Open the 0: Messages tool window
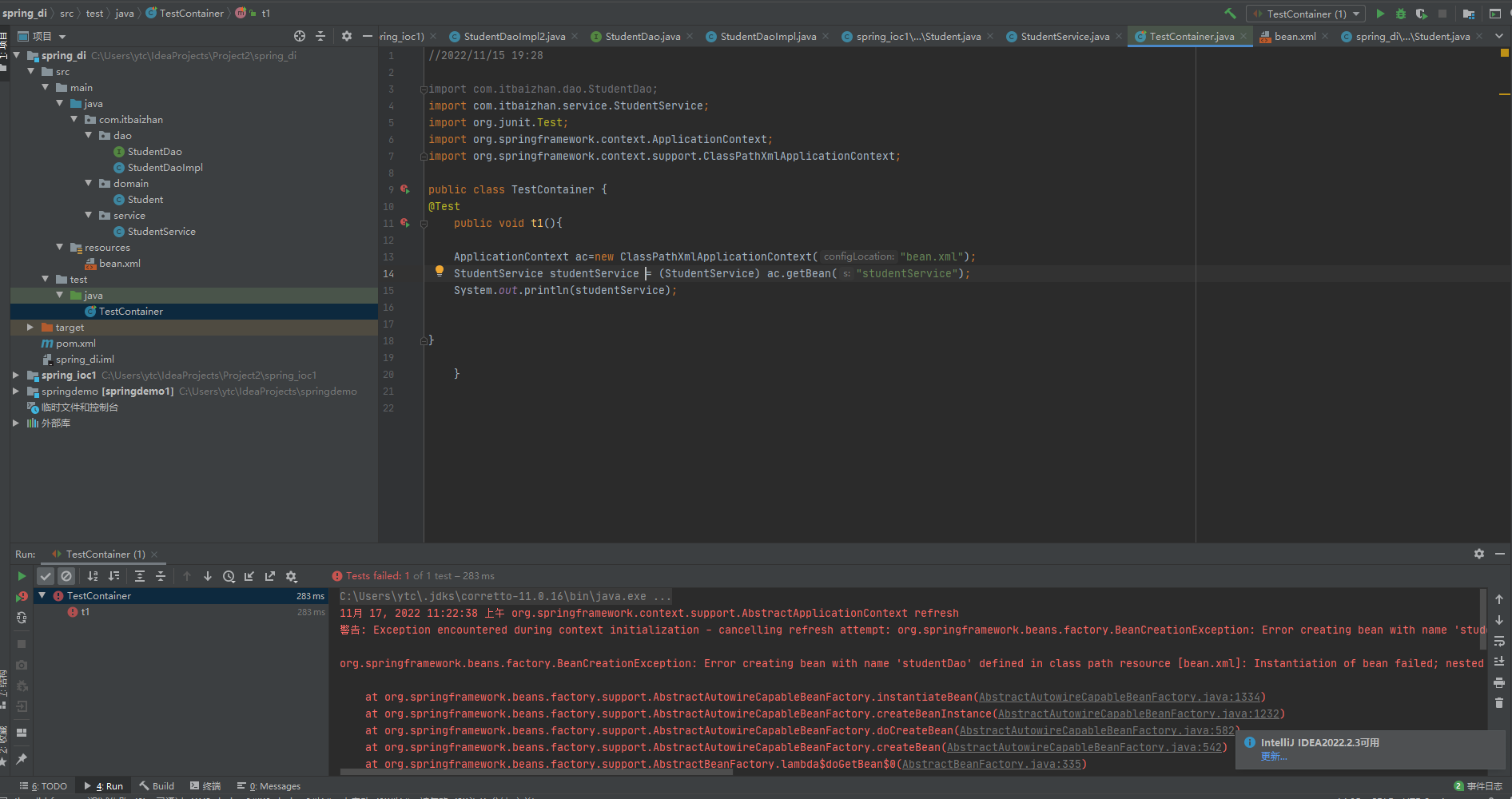The image size is (1512, 799). pyautogui.click(x=269, y=786)
